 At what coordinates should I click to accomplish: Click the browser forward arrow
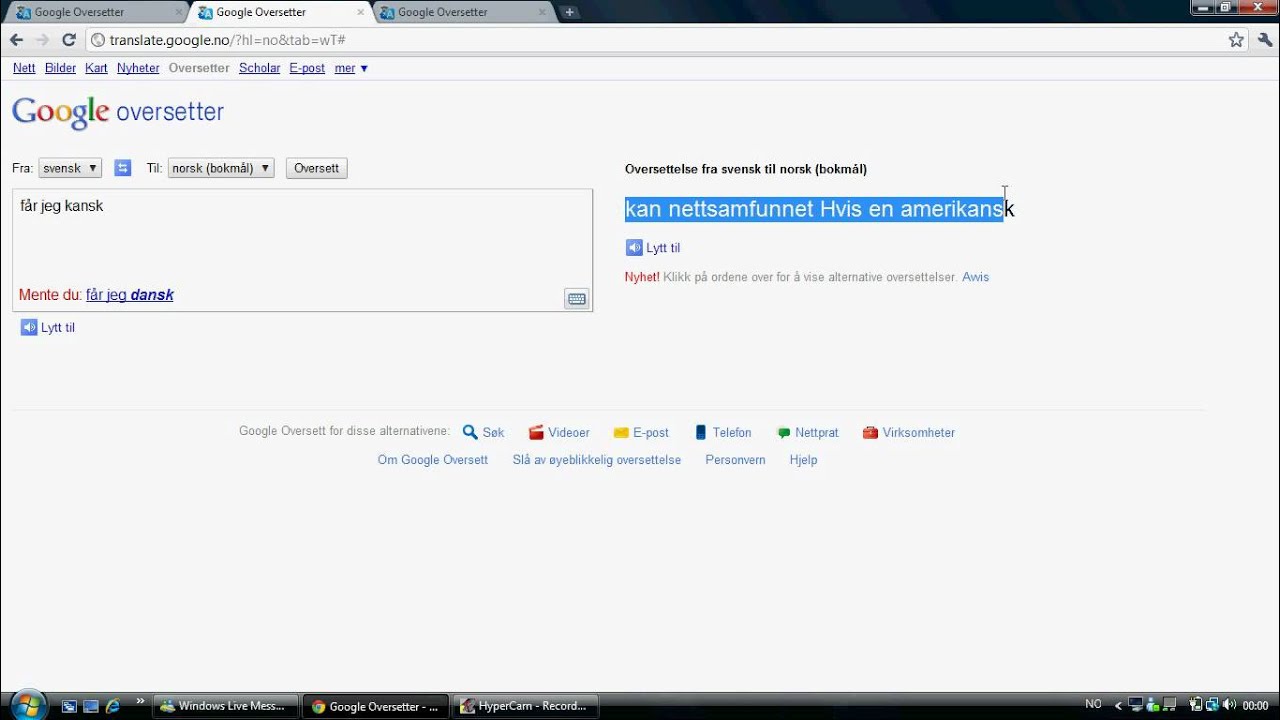point(42,40)
